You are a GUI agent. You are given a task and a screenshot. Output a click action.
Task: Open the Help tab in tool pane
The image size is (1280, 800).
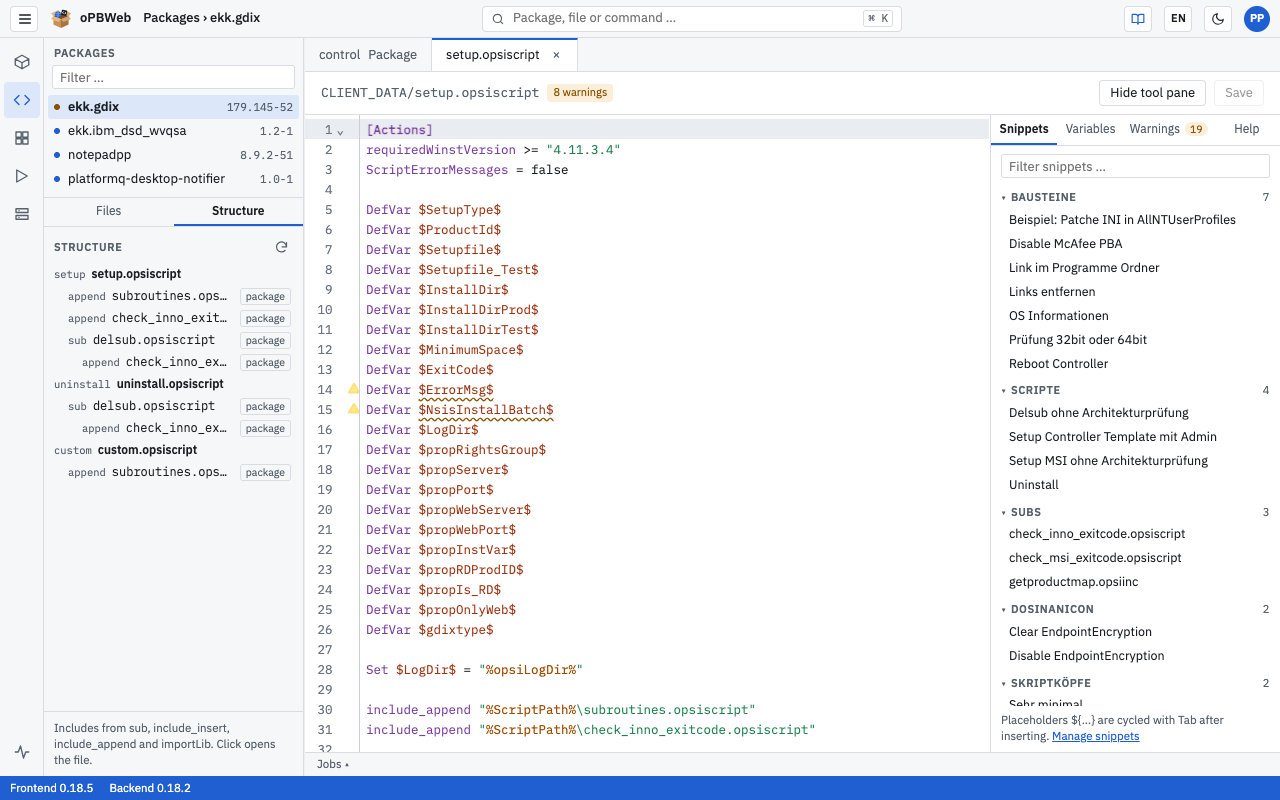click(1246, 129)
